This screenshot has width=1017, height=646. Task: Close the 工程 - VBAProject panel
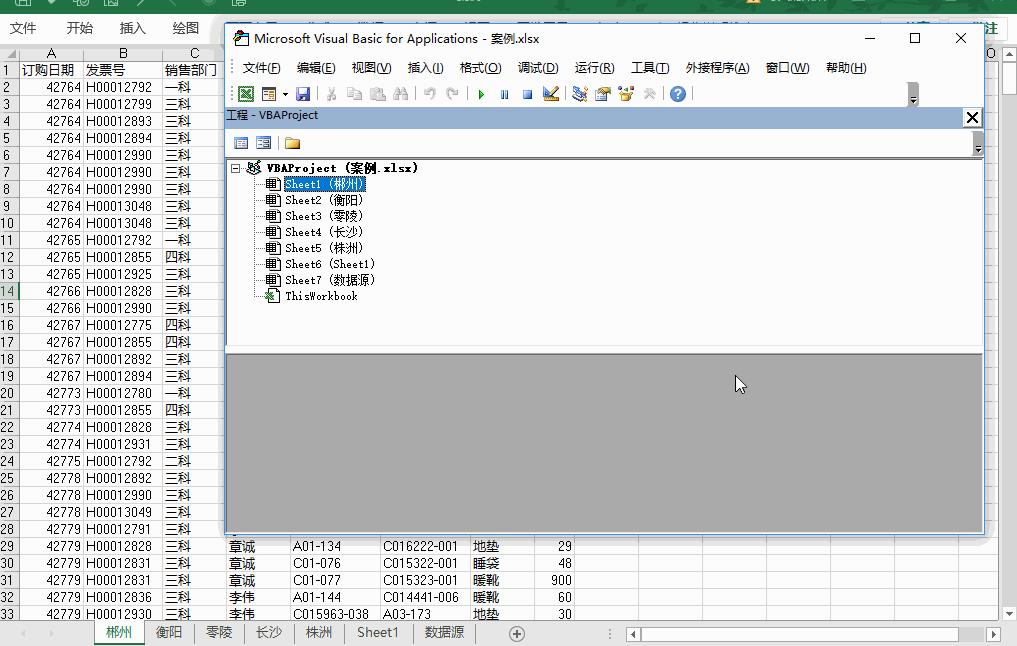pos(971,117)
